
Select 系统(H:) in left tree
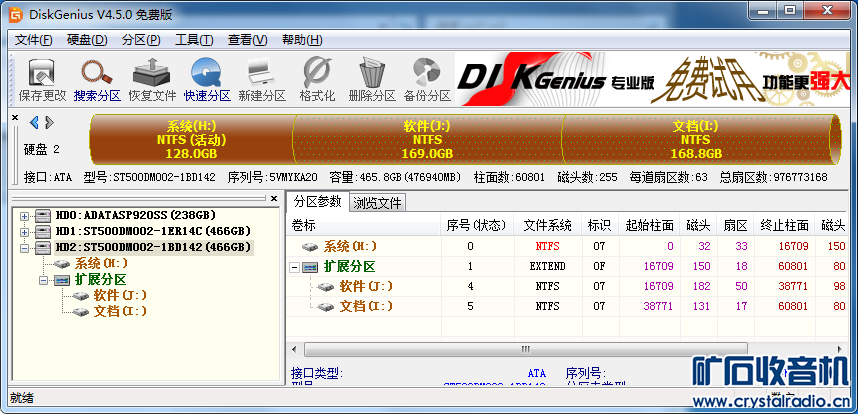[102, 263]
